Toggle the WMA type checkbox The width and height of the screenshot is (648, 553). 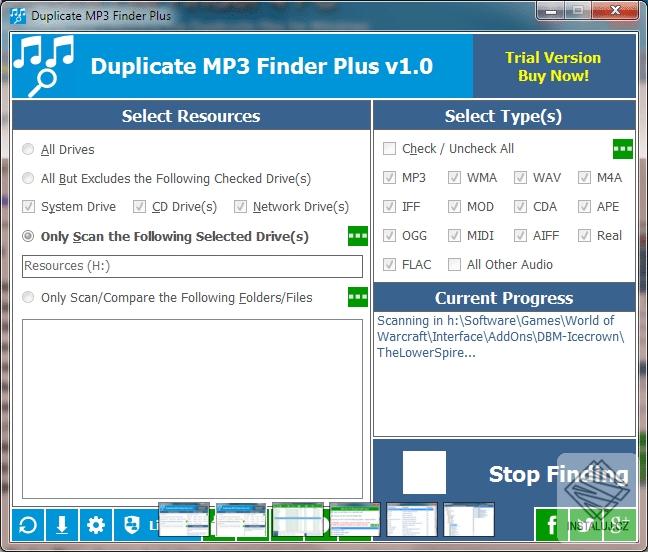[x=454, y=177]
